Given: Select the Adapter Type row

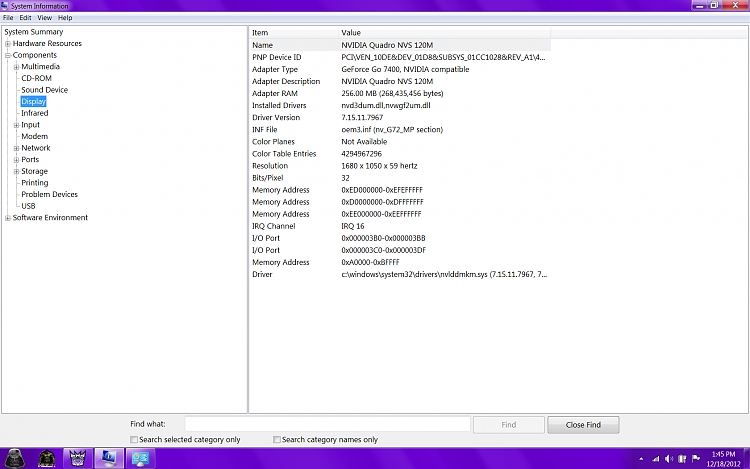Looking at the screenshot, I should [400, 69].
